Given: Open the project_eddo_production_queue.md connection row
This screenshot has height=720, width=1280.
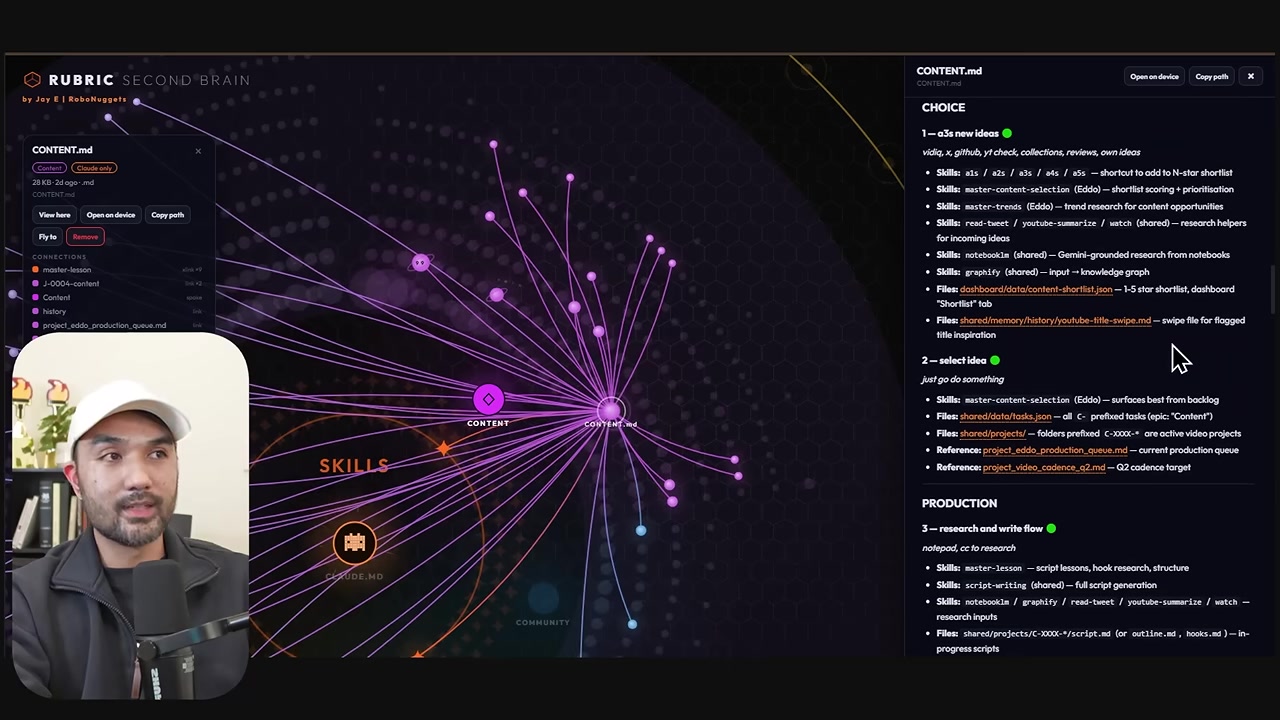Looking at the screenshot, I should tap(117, 326).
